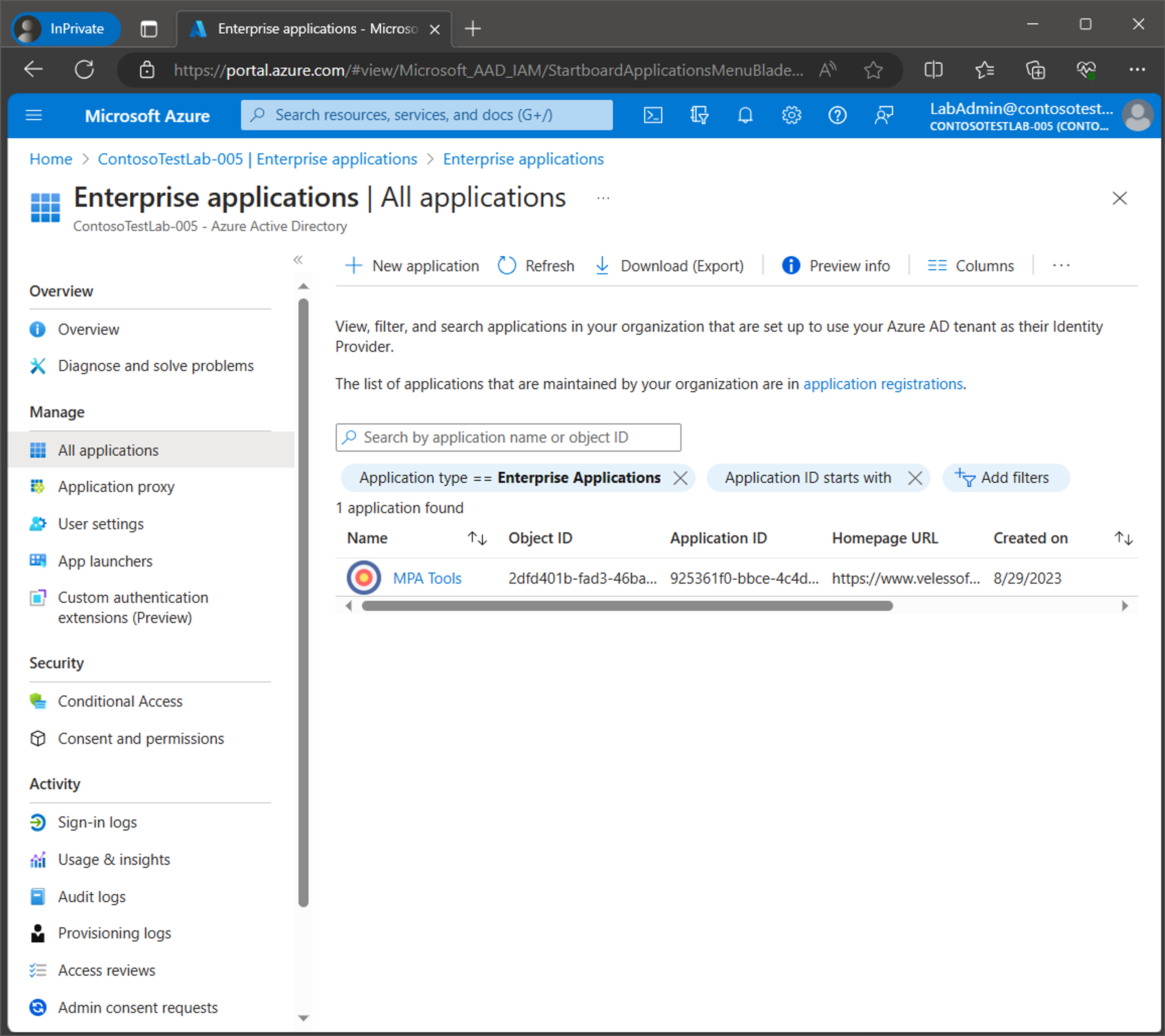1165x1036 pixels.
Task: Open the browser Favorites list icon
Action: point(984,70)
